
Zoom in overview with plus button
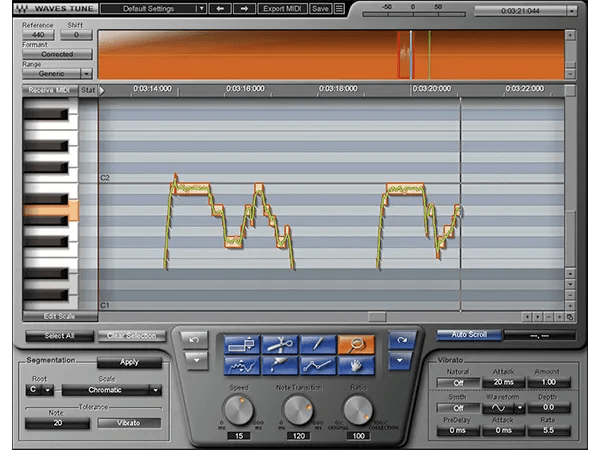[x=570, y=35]
